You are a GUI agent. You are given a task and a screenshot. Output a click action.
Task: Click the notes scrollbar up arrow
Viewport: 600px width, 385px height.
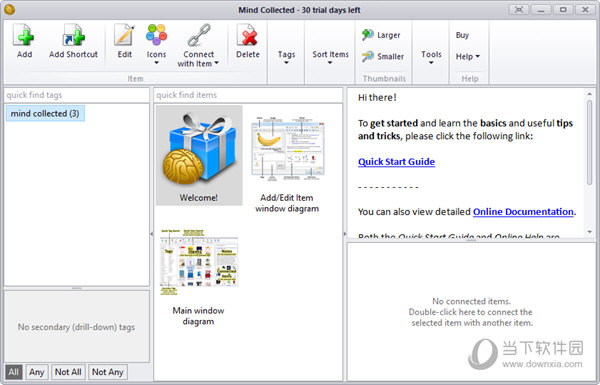coord(589,94)
